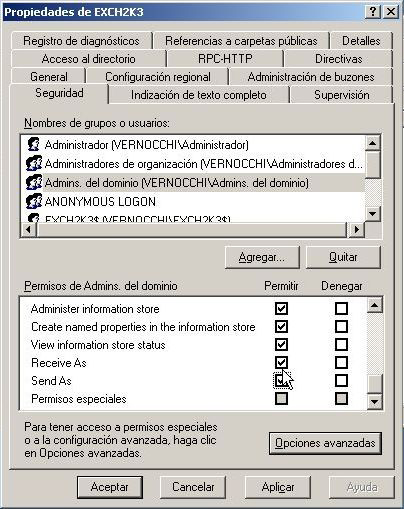The image size is (404, 509).
Task: Click the Aplicar button
Action: (x=278, y=487)
